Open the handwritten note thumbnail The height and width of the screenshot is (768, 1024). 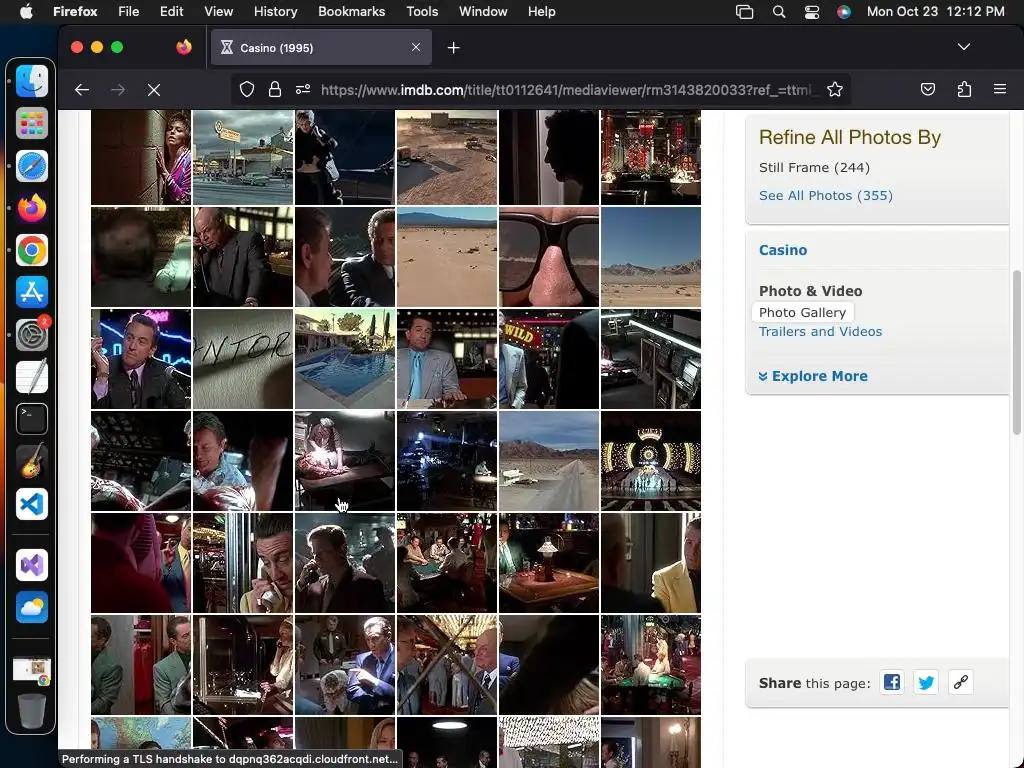[x=243, y=359]
